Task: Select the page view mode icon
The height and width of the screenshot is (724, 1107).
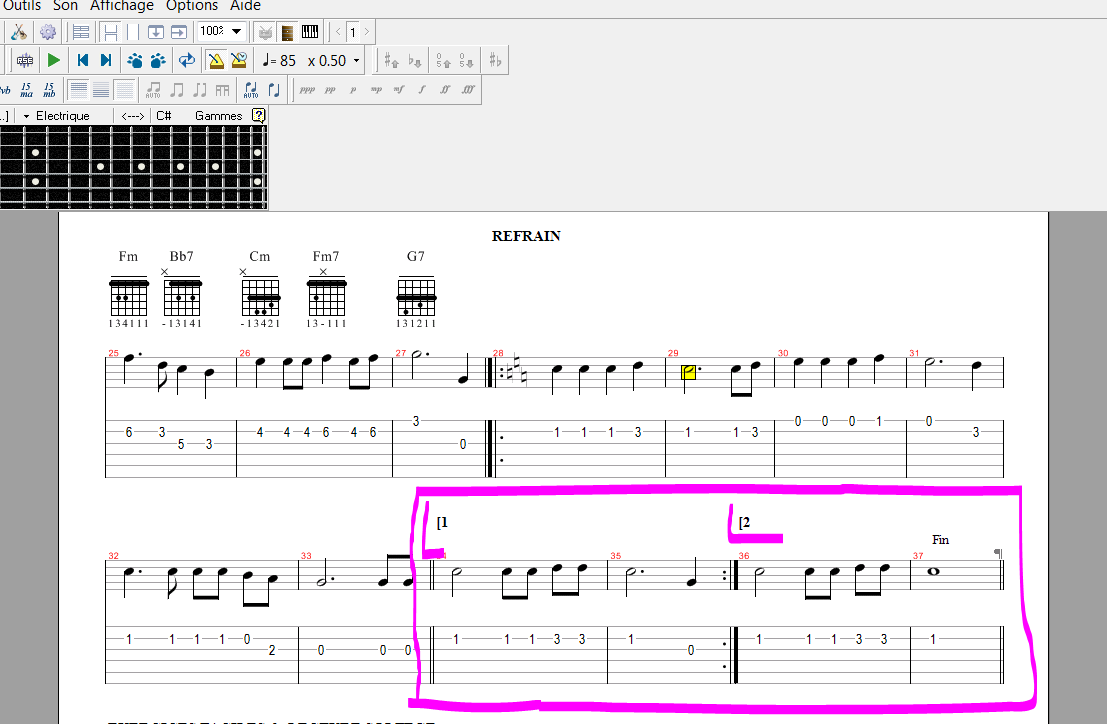Action: (x=110, y=32)
